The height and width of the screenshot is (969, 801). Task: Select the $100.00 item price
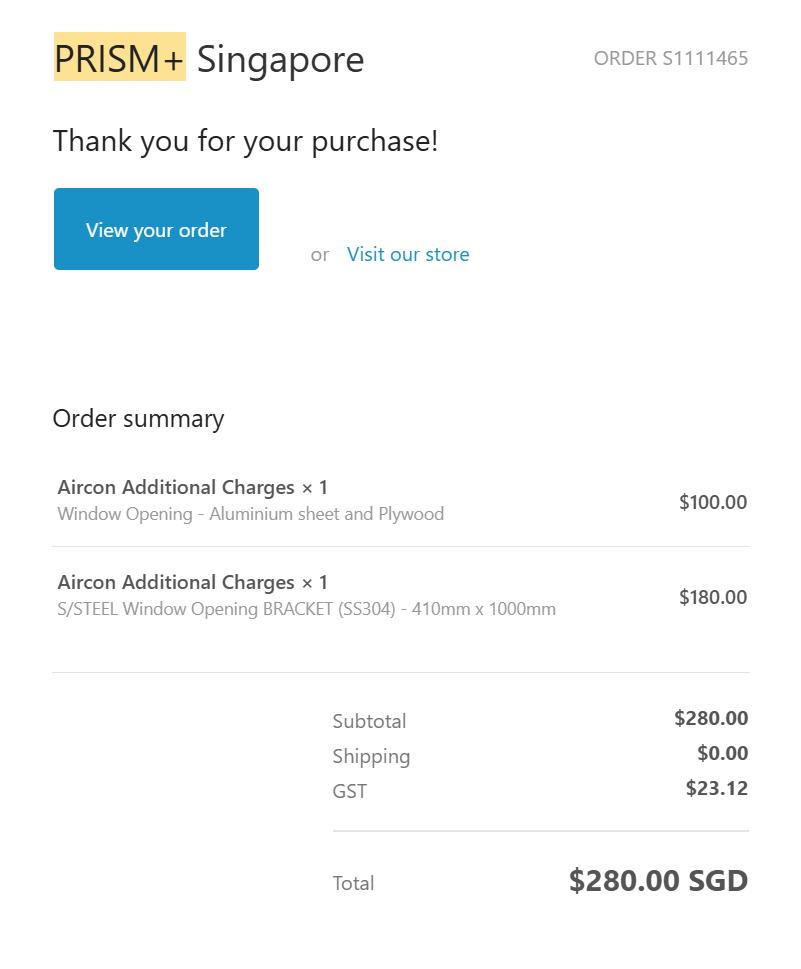[x=712, y=502]
